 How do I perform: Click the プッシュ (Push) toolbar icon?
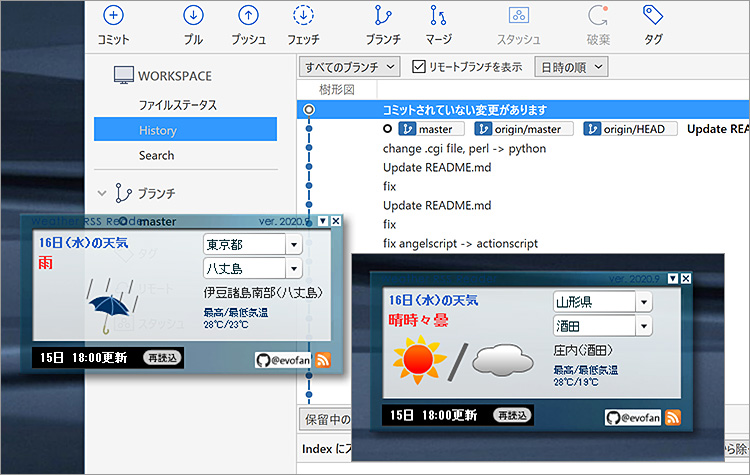click(x=248, y=15)
